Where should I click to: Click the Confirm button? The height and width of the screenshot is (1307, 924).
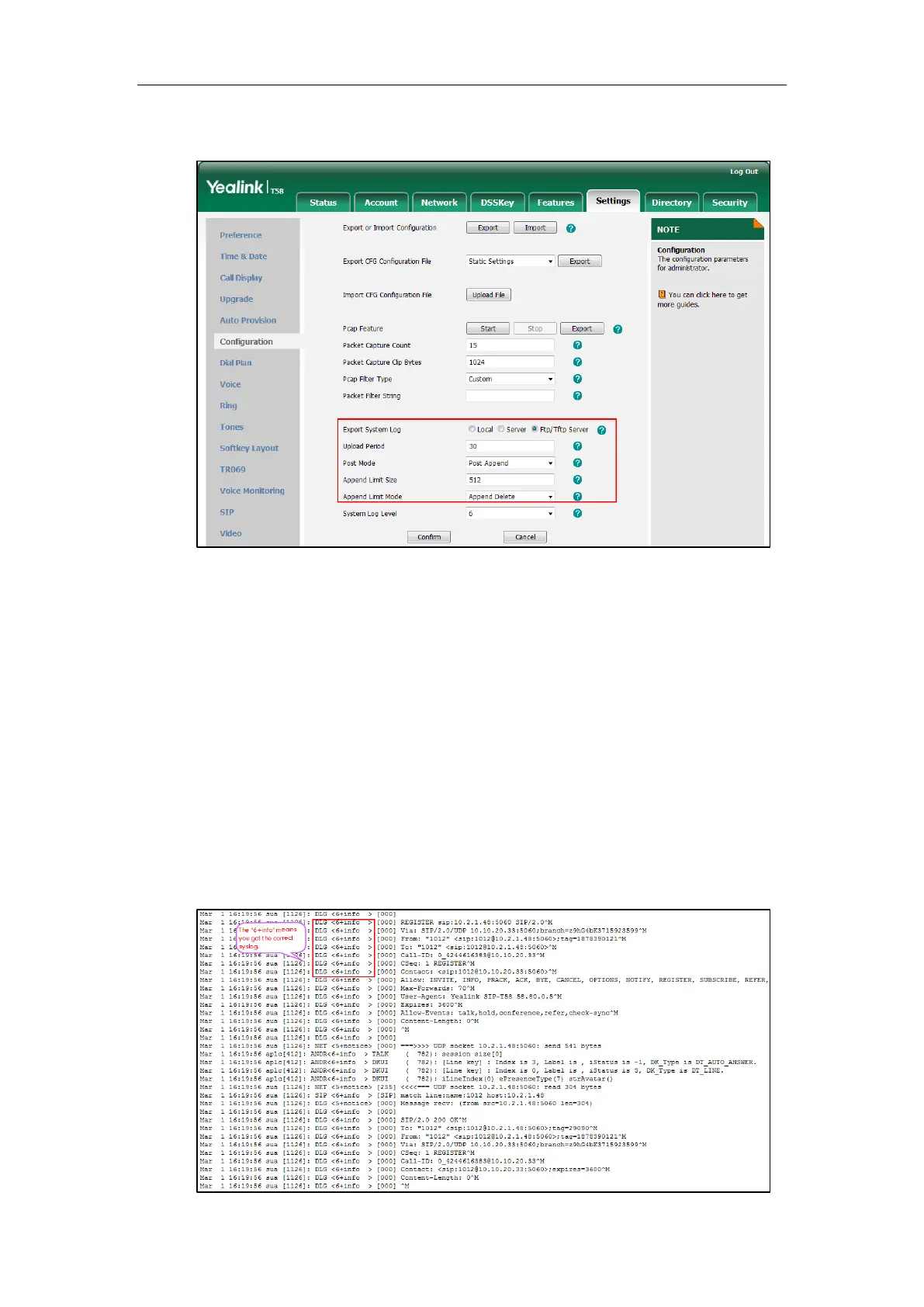tap(429, 537)
